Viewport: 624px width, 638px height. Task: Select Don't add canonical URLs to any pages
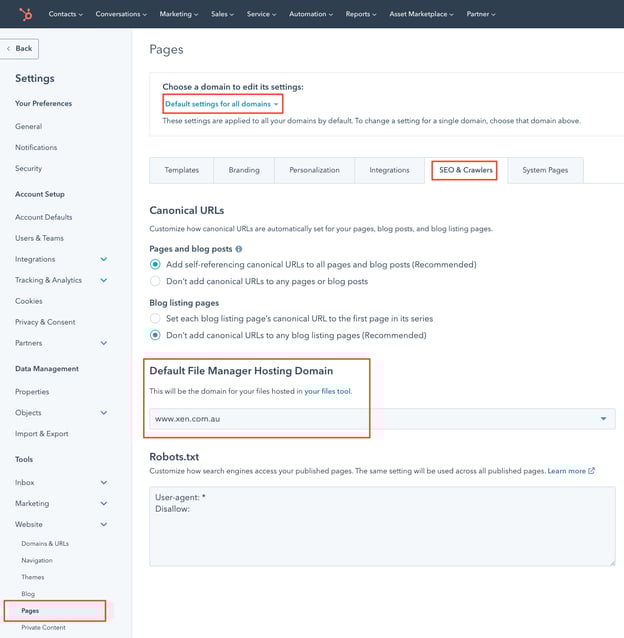click(x=155, y=281)
